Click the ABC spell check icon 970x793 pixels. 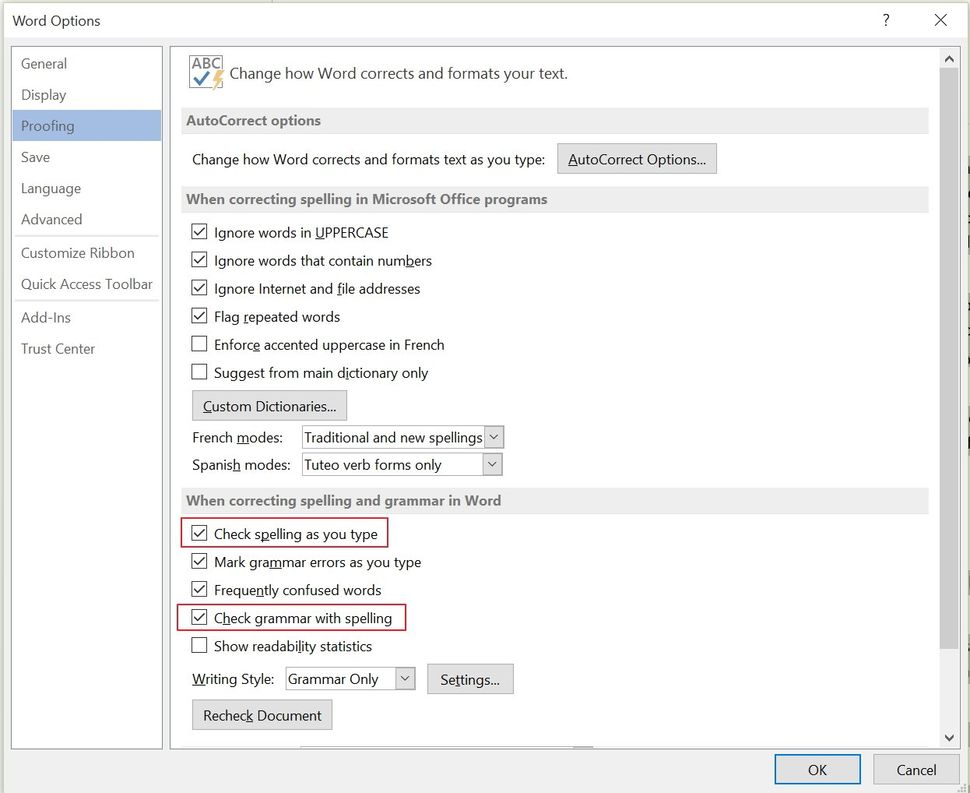pos(205,71)
